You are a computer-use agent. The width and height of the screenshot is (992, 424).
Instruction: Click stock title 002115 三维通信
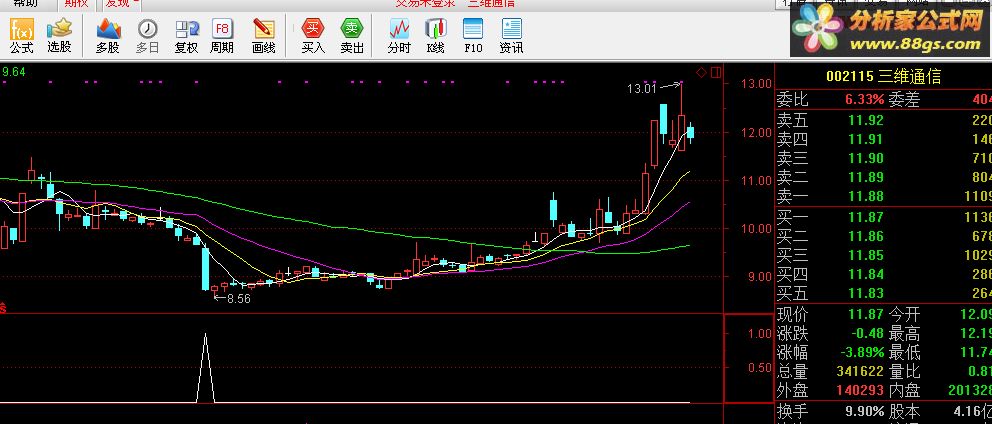884,77
